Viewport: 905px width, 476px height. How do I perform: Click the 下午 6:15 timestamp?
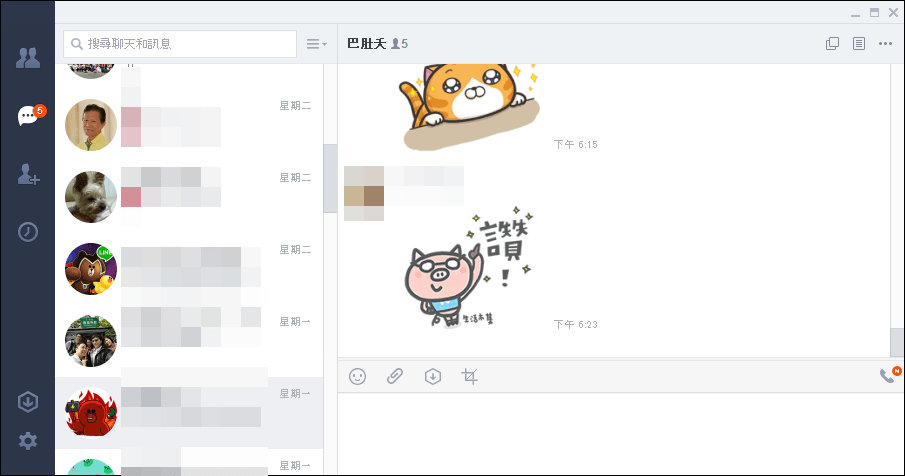point(575,145)
